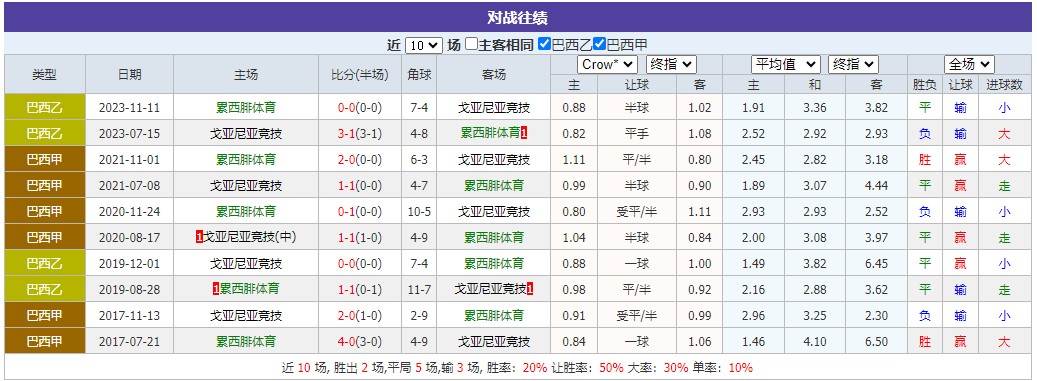Click the 进球数 column header
1037x381 pixels.
tap(1005, 85)
